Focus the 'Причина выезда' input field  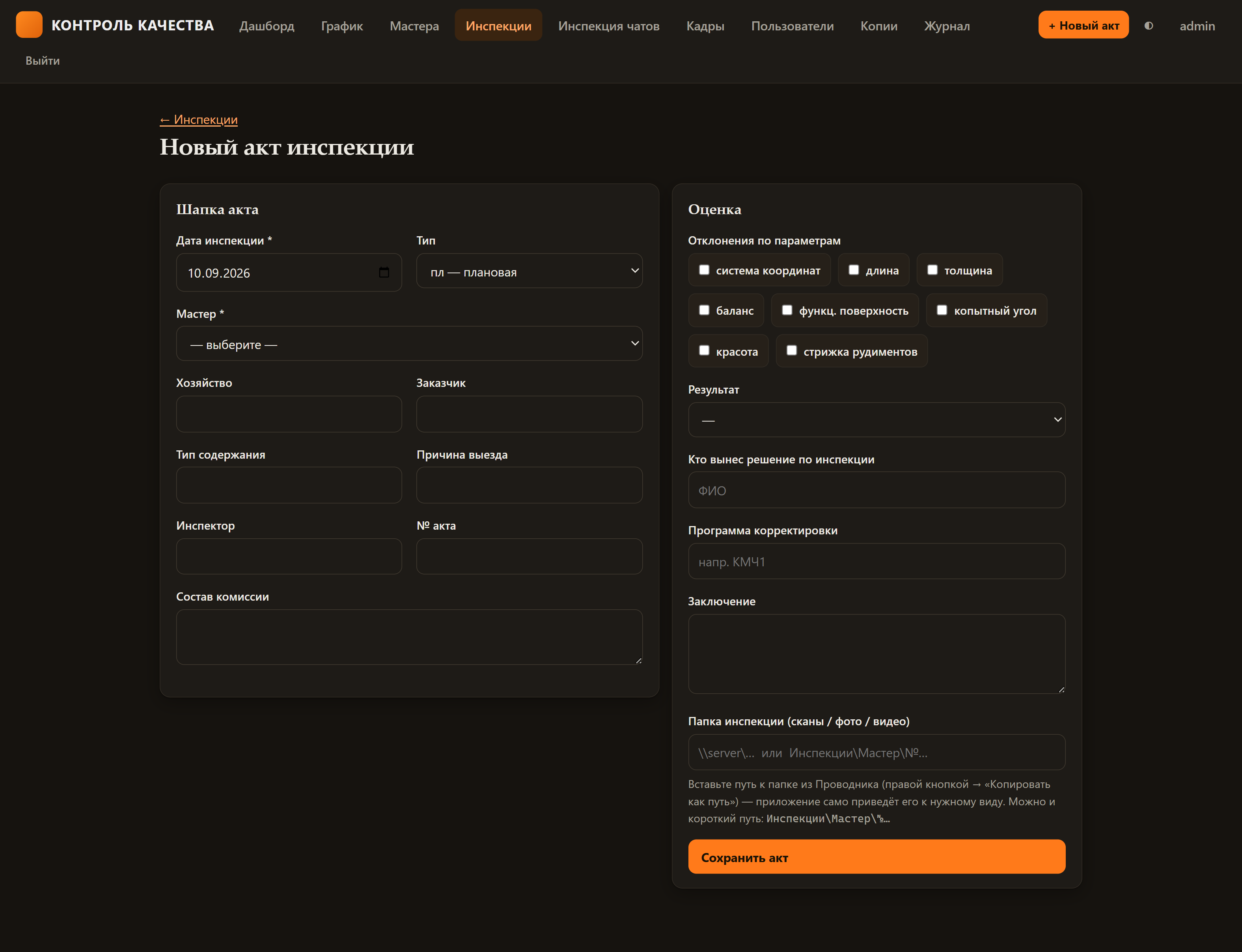pos(529,485)
